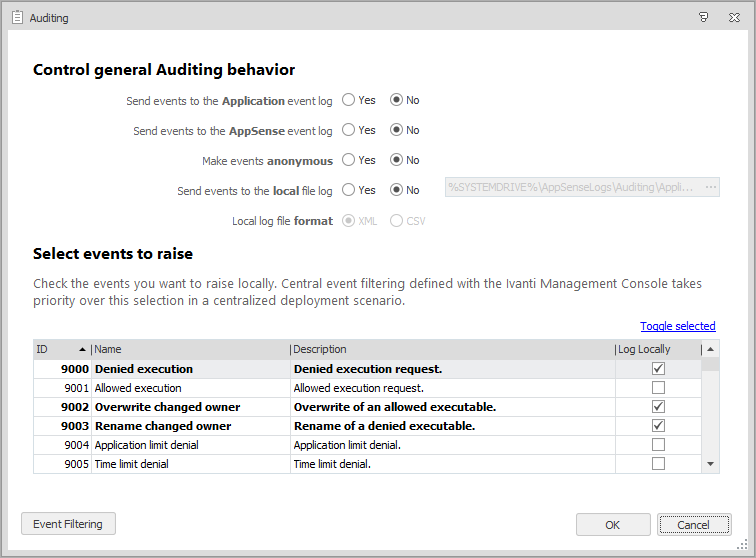The width and height of the screenshot is (756, 558).
Task: Uncheck Log Locally for Denied execution
Action: point(658,369)
